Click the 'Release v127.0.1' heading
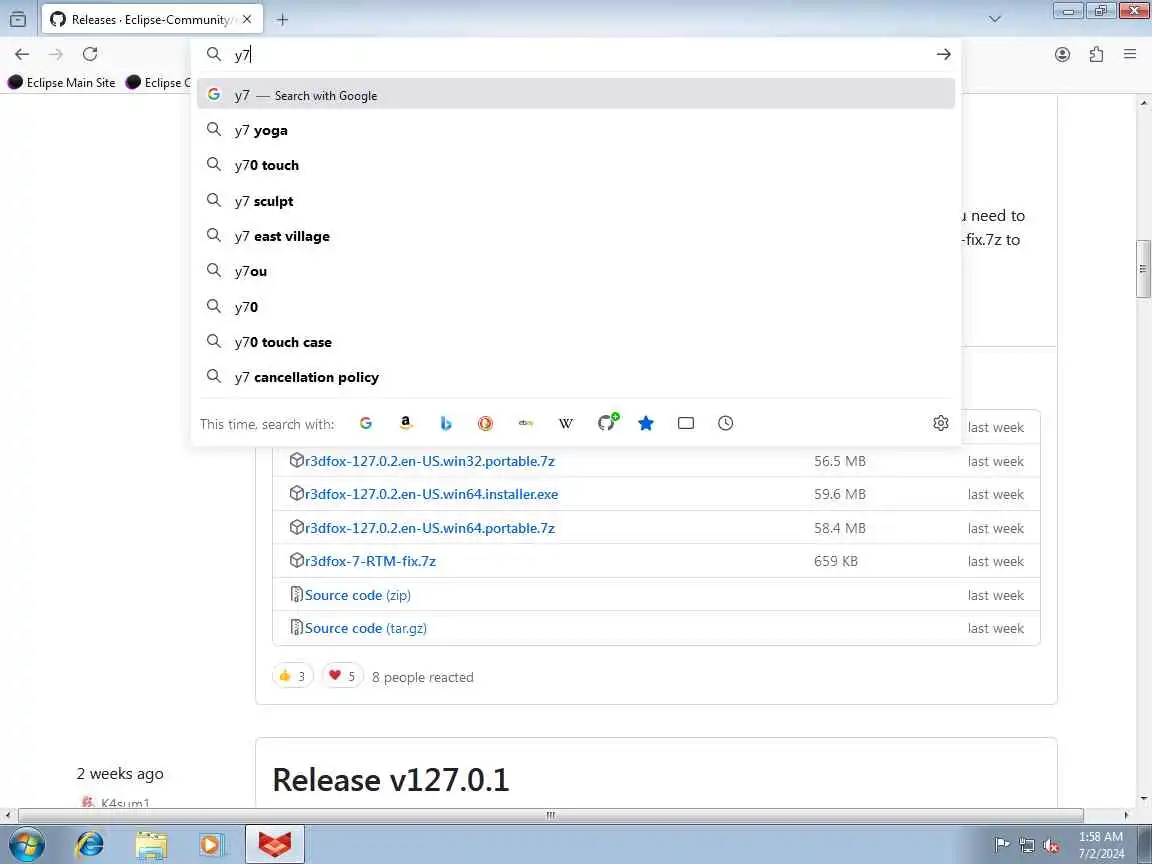Image resolution: width=1152 pixels, height=864 pixels. tap(390, 780)
